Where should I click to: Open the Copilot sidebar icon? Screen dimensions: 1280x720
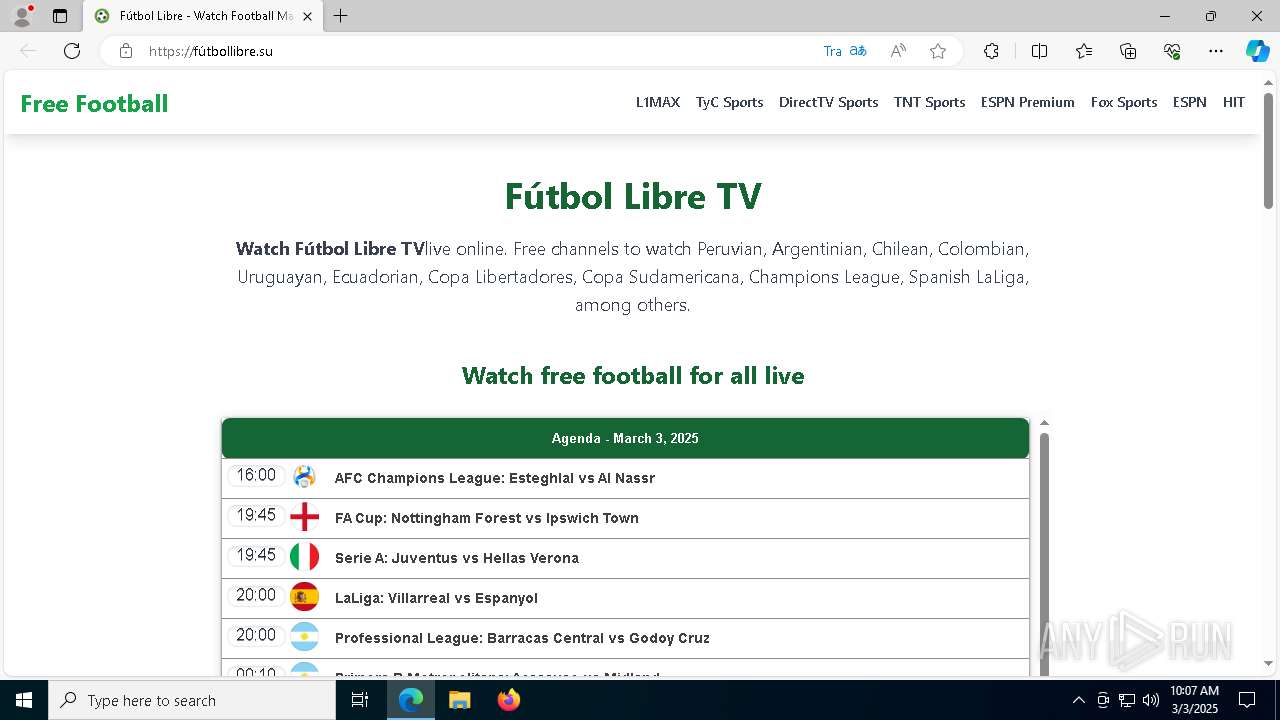[x=1257, y=51]
